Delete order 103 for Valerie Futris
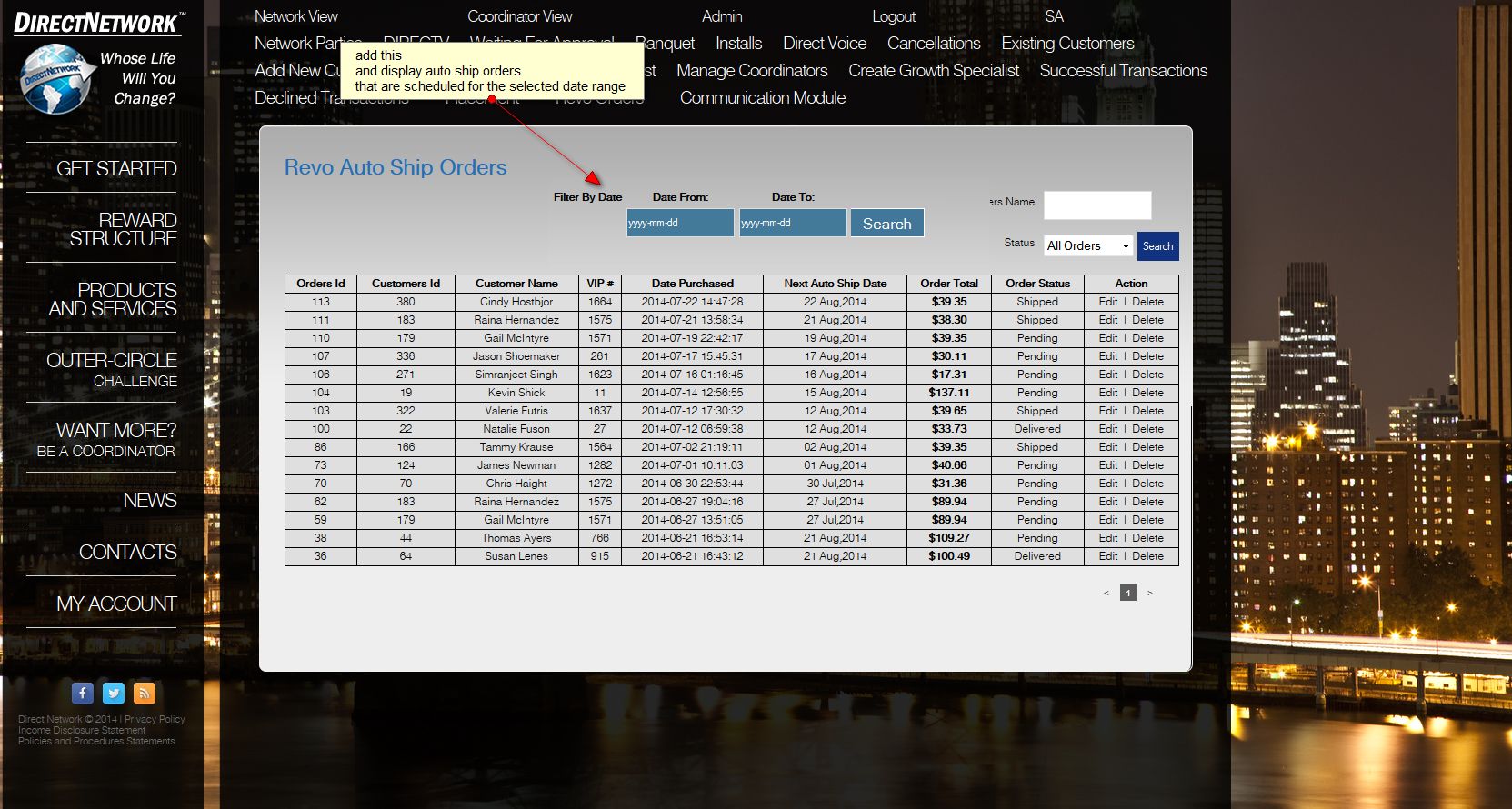 pos(1148,411)
